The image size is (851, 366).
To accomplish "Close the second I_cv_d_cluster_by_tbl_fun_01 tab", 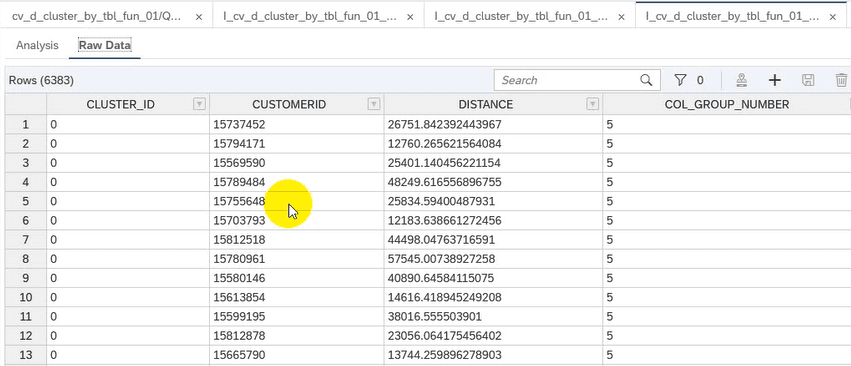I will pyautogui.click(x=410, y=17).
